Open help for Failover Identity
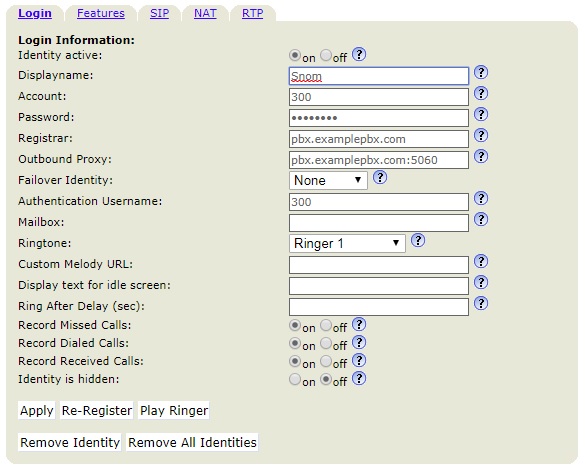Image resolution: width=586 pixels, height=468 pixels. coord(380,177)
